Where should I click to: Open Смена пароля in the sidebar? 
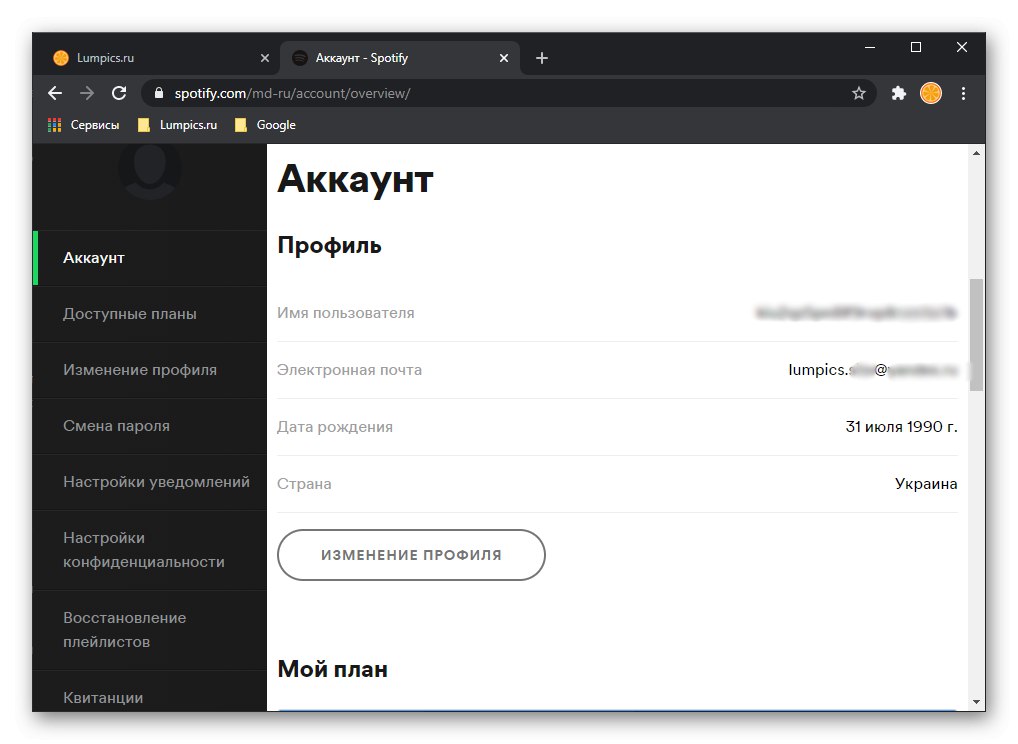tap(150, 427)
